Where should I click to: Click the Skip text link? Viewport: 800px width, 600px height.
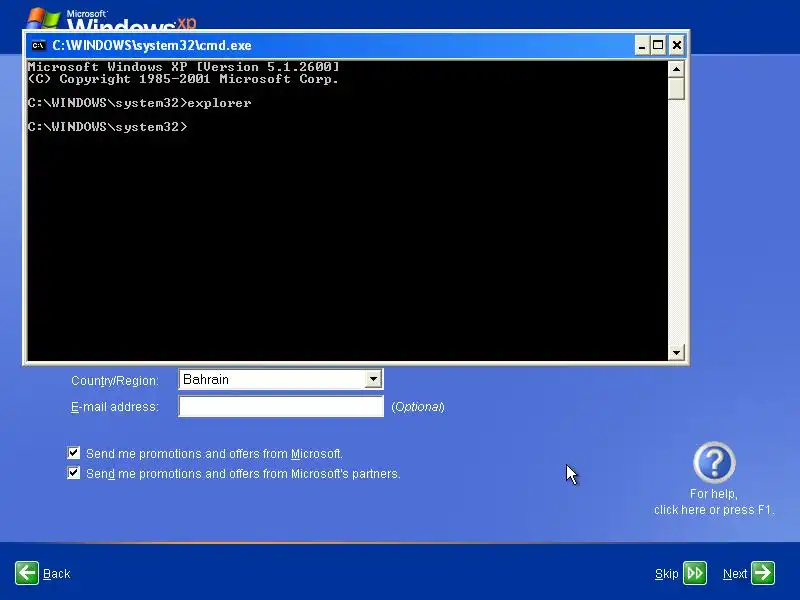pyautogui.click(x=666, y=574)
